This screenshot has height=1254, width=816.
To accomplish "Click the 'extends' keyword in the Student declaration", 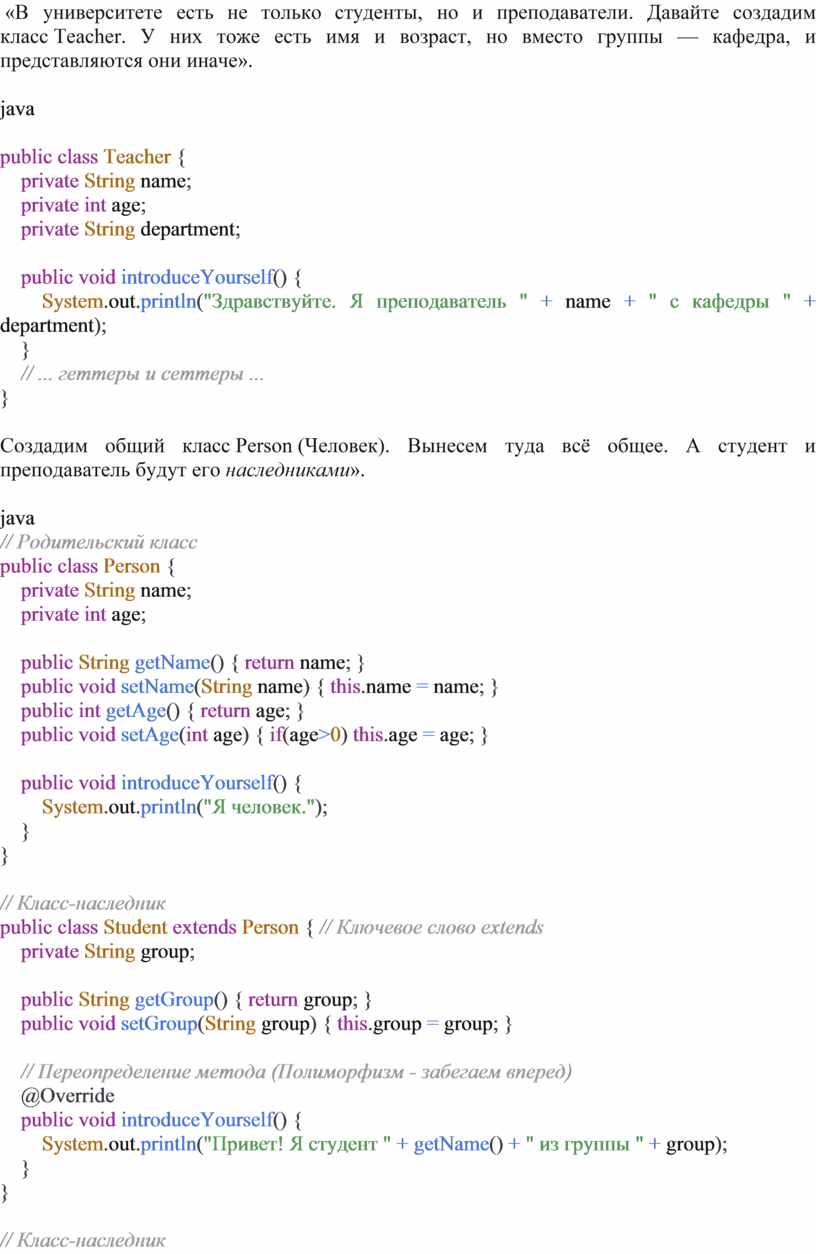I will coord(204,927).
